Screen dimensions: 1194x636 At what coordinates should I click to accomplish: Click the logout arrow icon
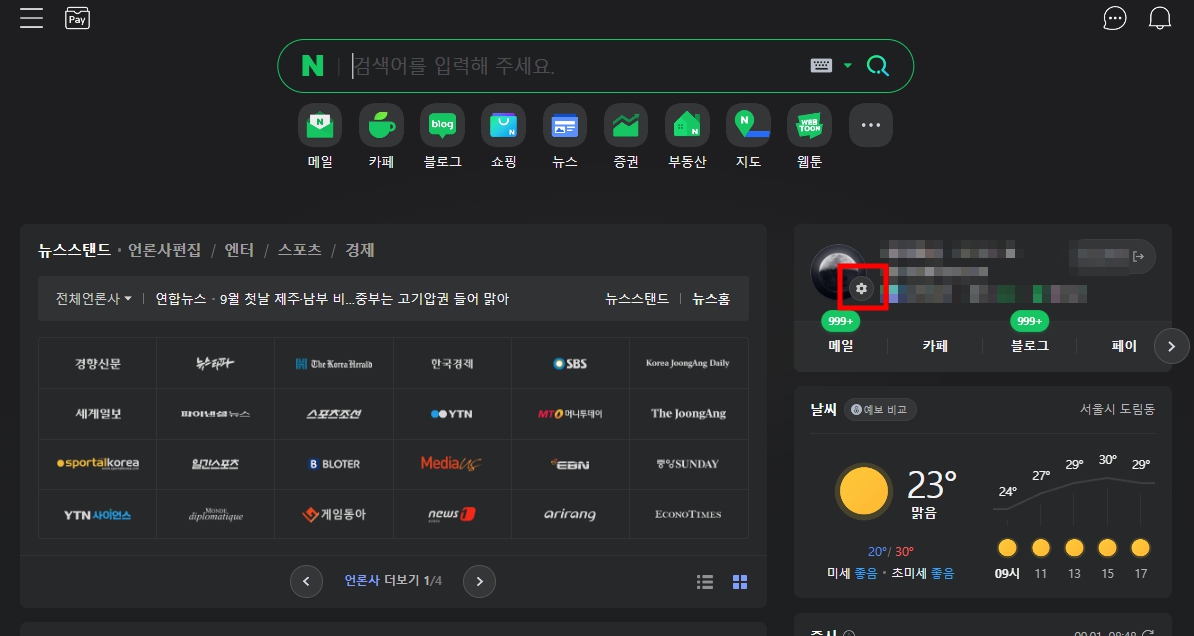[1139, 257]
